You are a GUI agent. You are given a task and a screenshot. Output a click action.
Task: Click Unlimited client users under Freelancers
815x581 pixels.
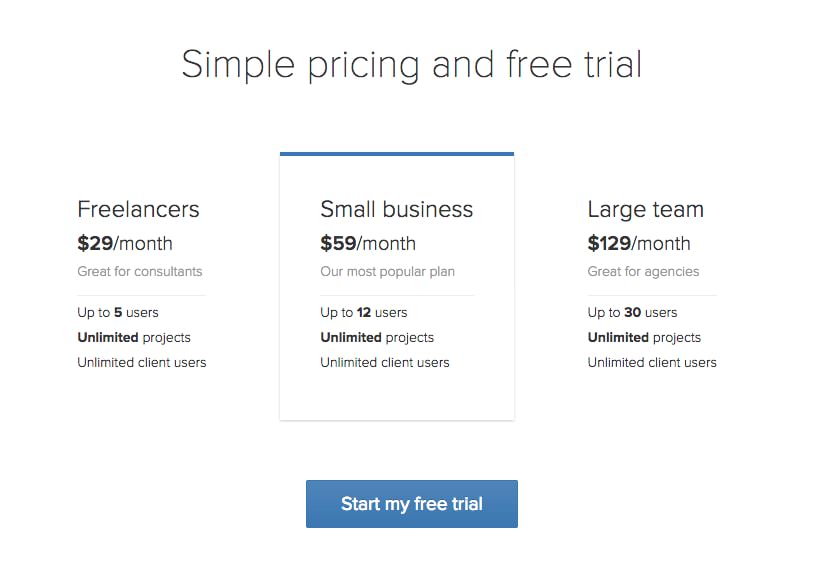(142, 362)
